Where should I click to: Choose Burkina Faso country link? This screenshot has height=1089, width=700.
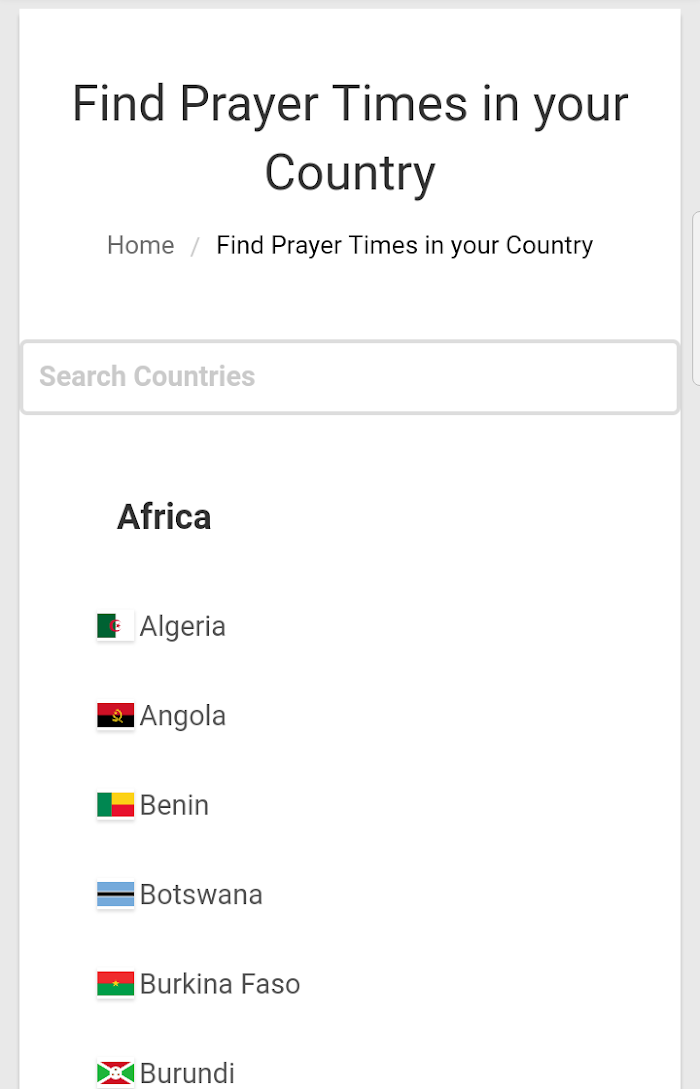pos(220,984)
